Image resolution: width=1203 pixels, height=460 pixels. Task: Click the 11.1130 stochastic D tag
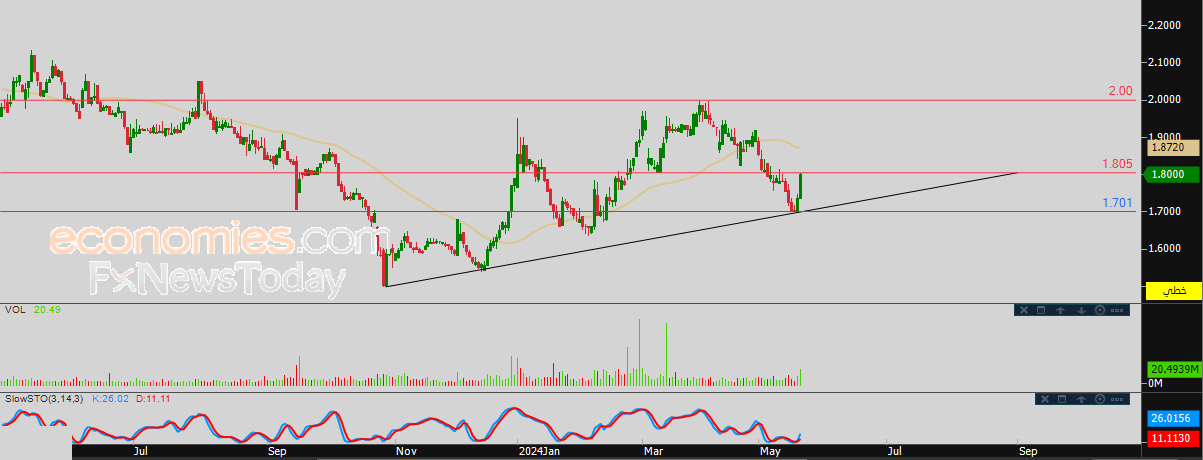click(1175, 437)
